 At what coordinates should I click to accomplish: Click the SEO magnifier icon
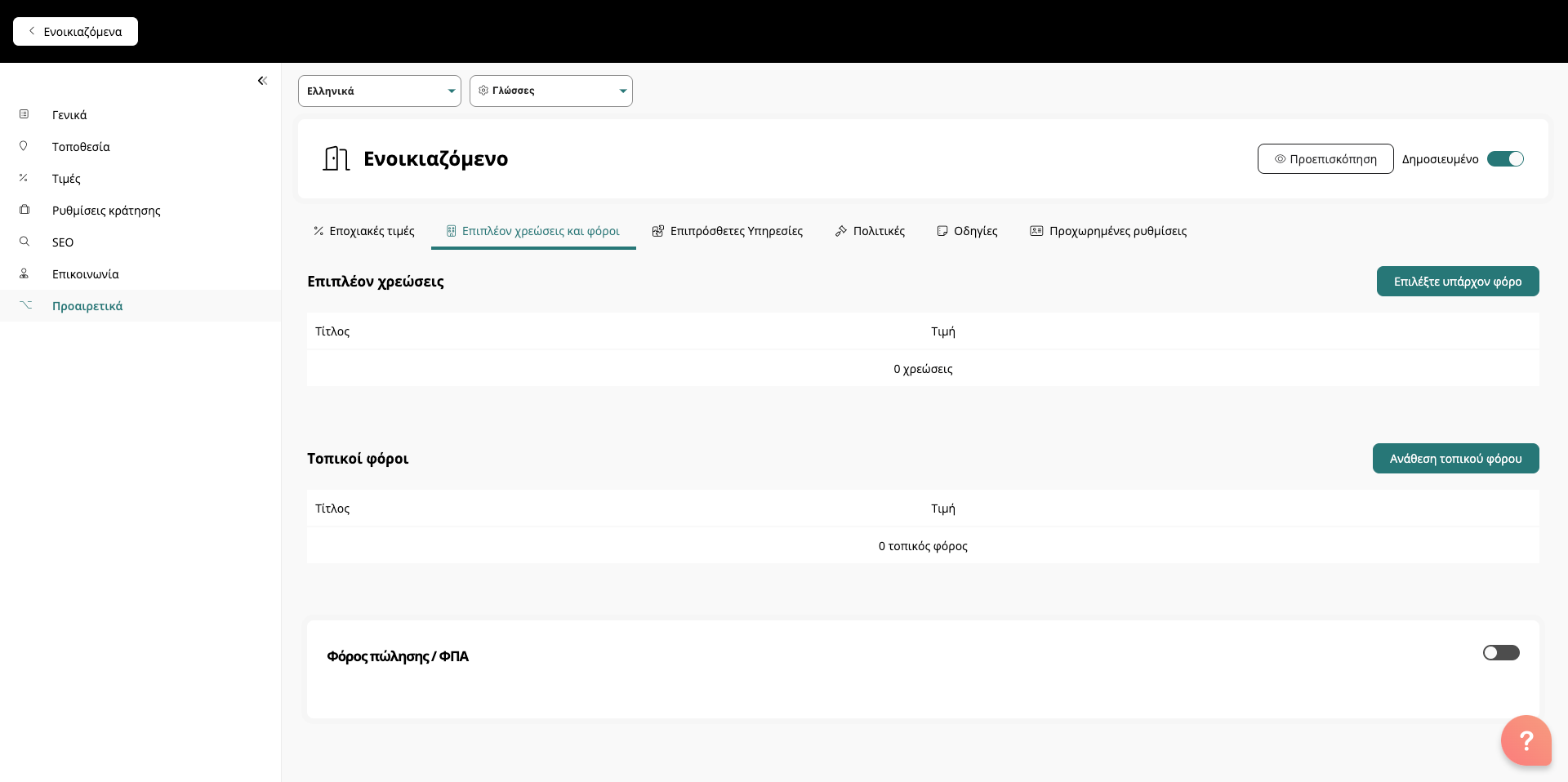(24, 242)
